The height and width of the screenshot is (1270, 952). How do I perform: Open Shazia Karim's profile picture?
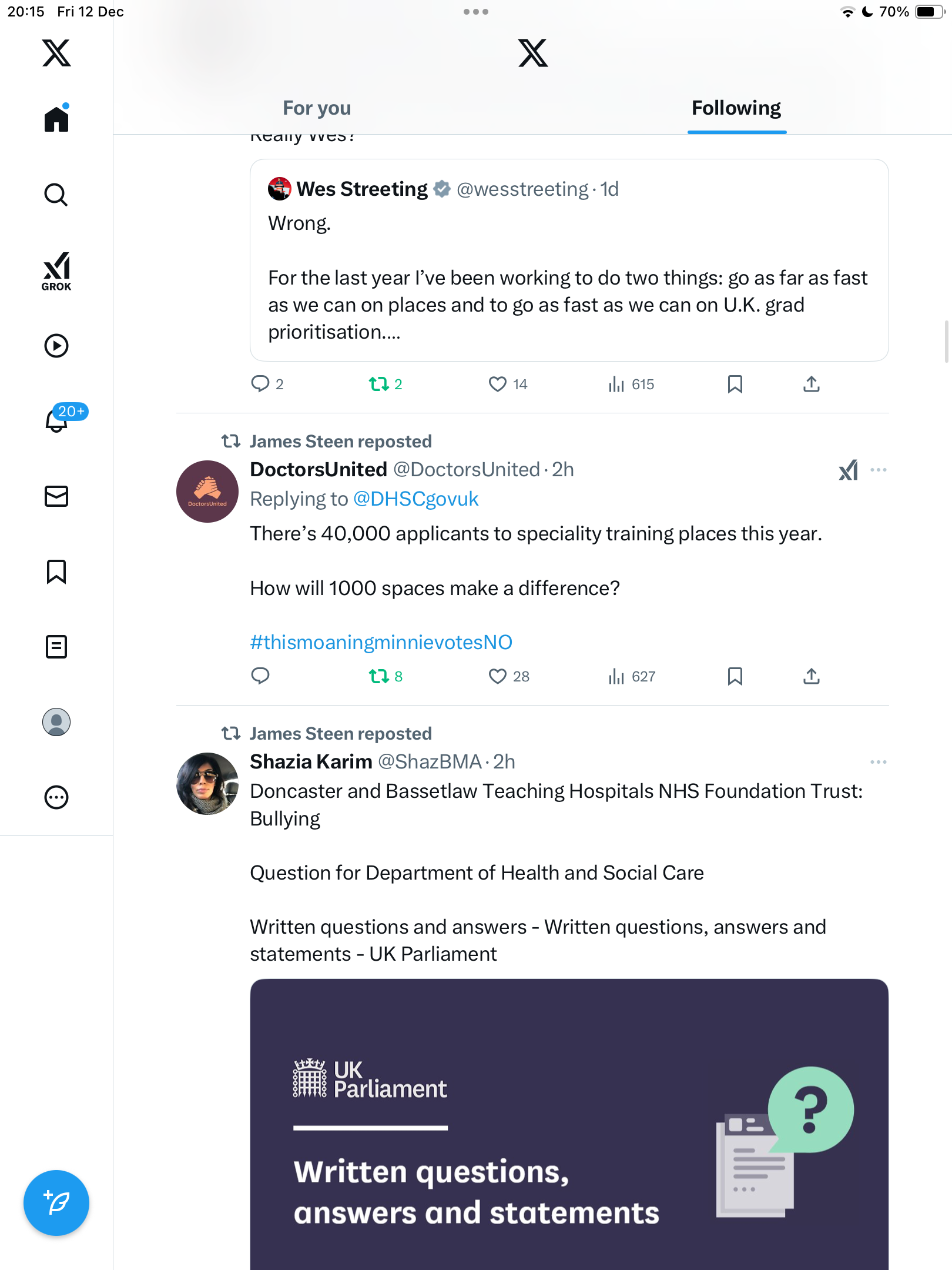pyautogui.click(x=207, y=783)
